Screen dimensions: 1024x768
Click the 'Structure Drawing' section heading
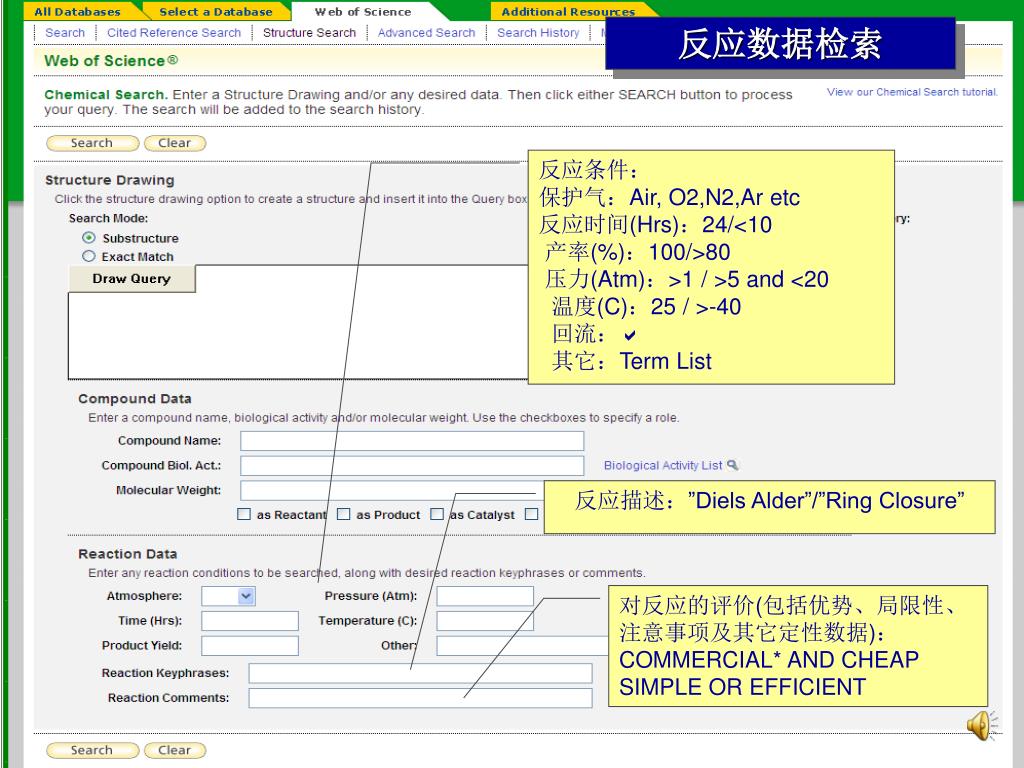coord(110,180)
